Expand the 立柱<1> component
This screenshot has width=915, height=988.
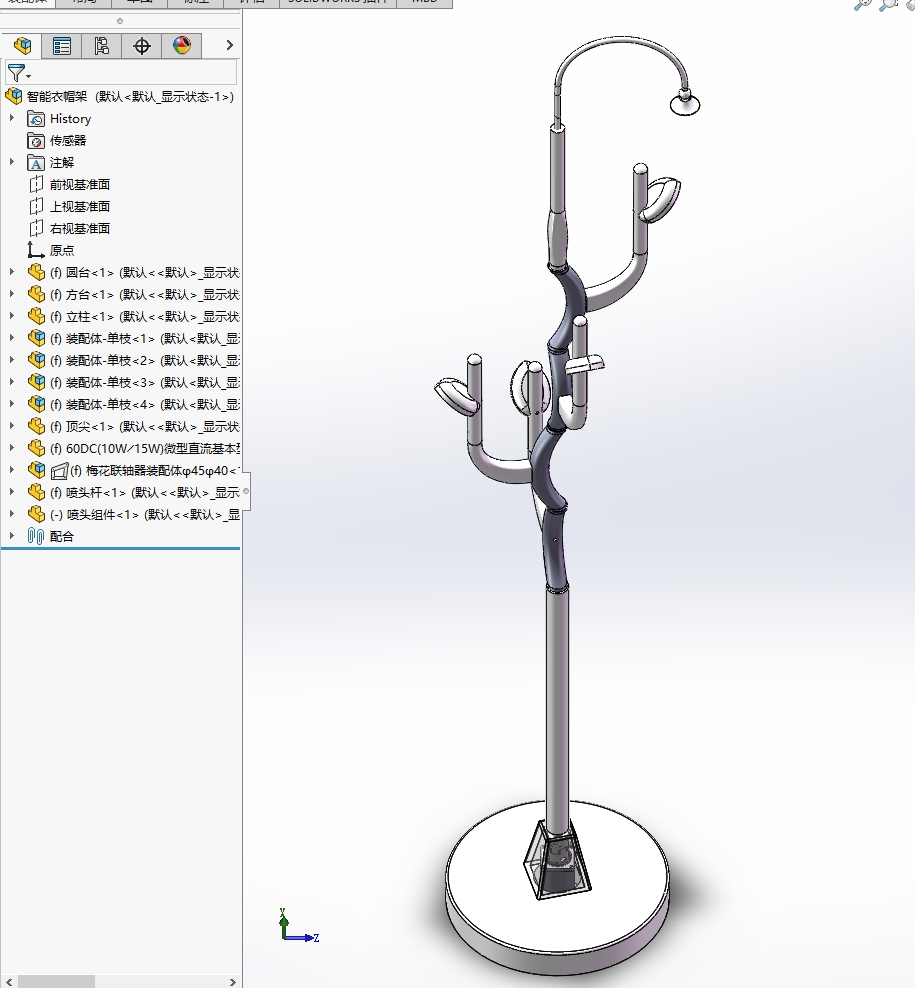[11, 316]
